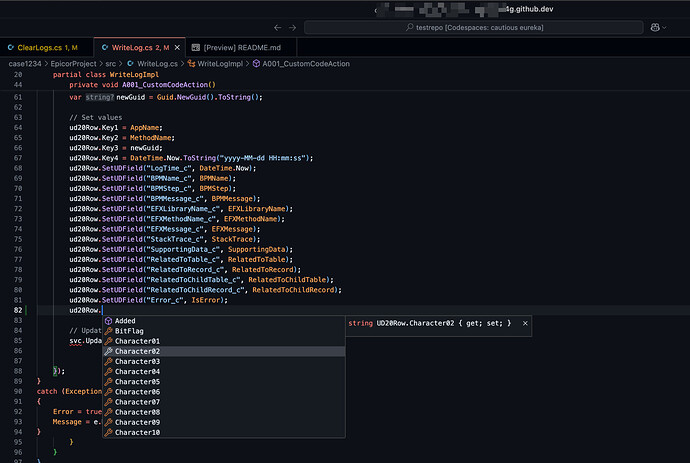
Task: Open A001_CustomCodeAction method breadcrumb
Action: coord(306,64)
